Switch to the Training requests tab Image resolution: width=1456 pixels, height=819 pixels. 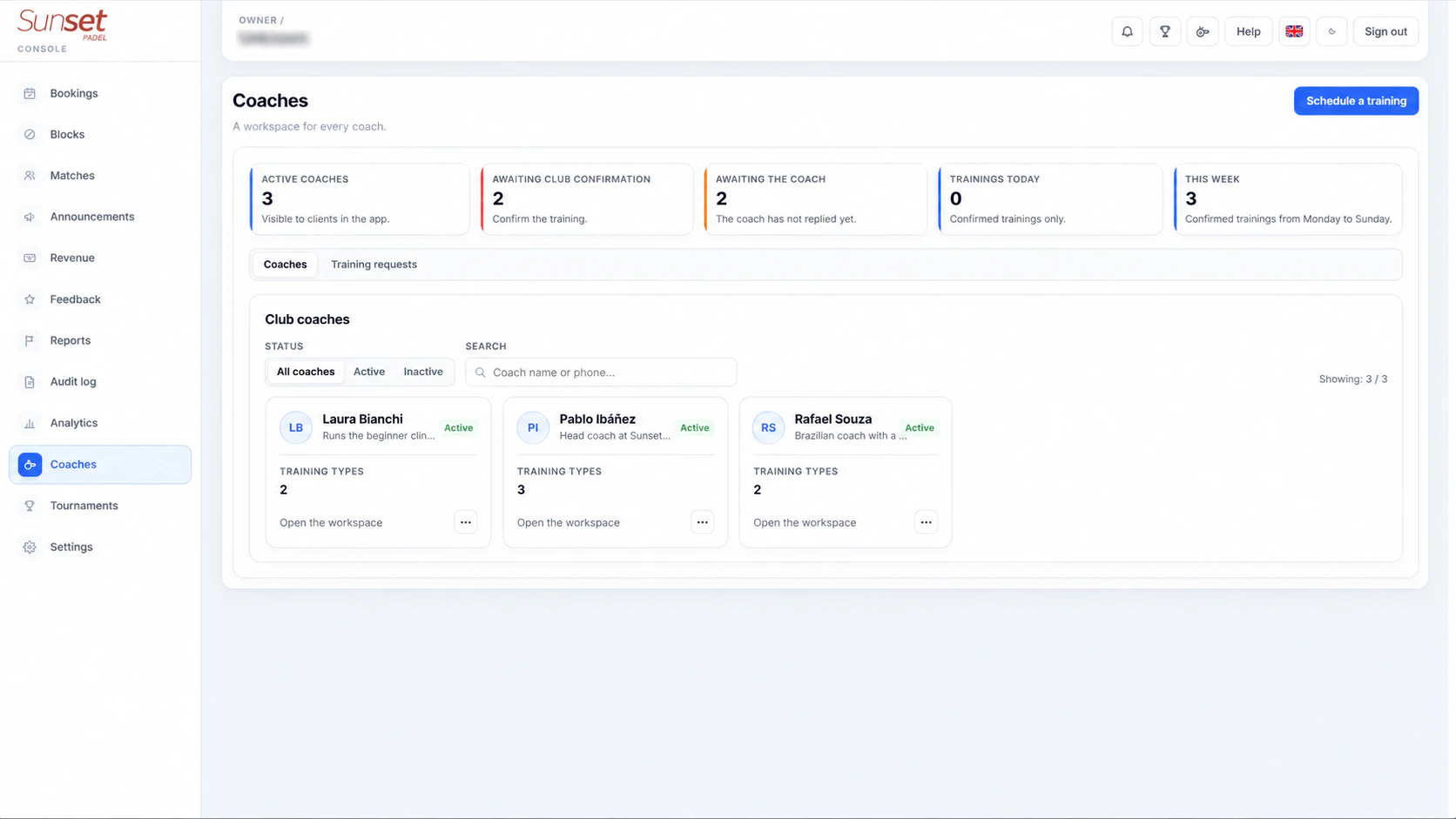(374, 265)
